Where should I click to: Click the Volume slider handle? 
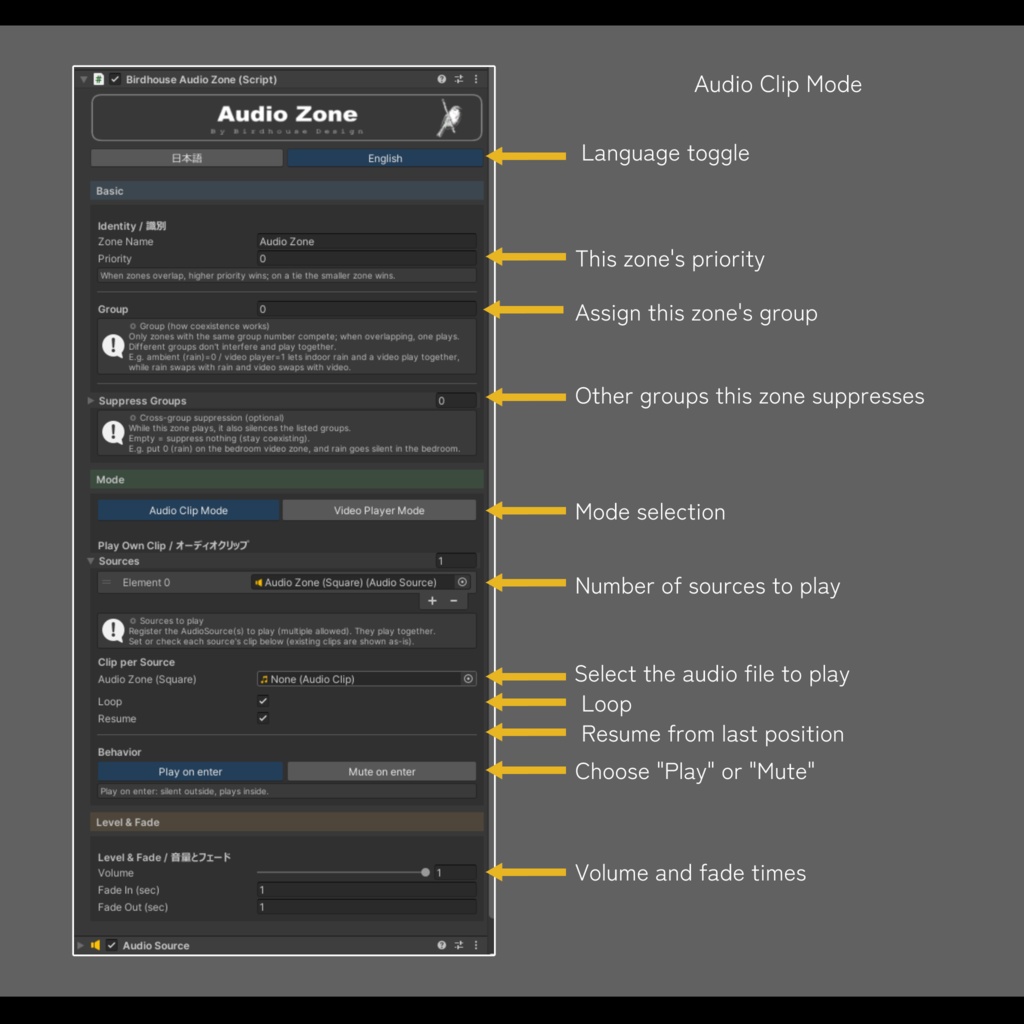click(x=425, y=872)
